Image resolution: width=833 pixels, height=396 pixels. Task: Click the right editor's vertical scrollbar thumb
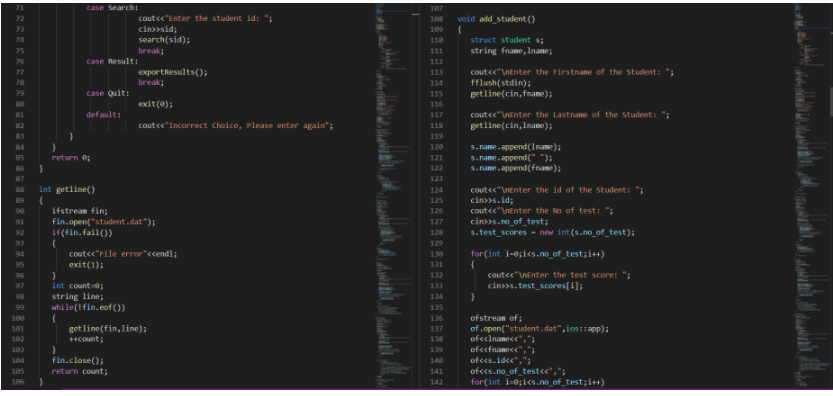(831, 102)
